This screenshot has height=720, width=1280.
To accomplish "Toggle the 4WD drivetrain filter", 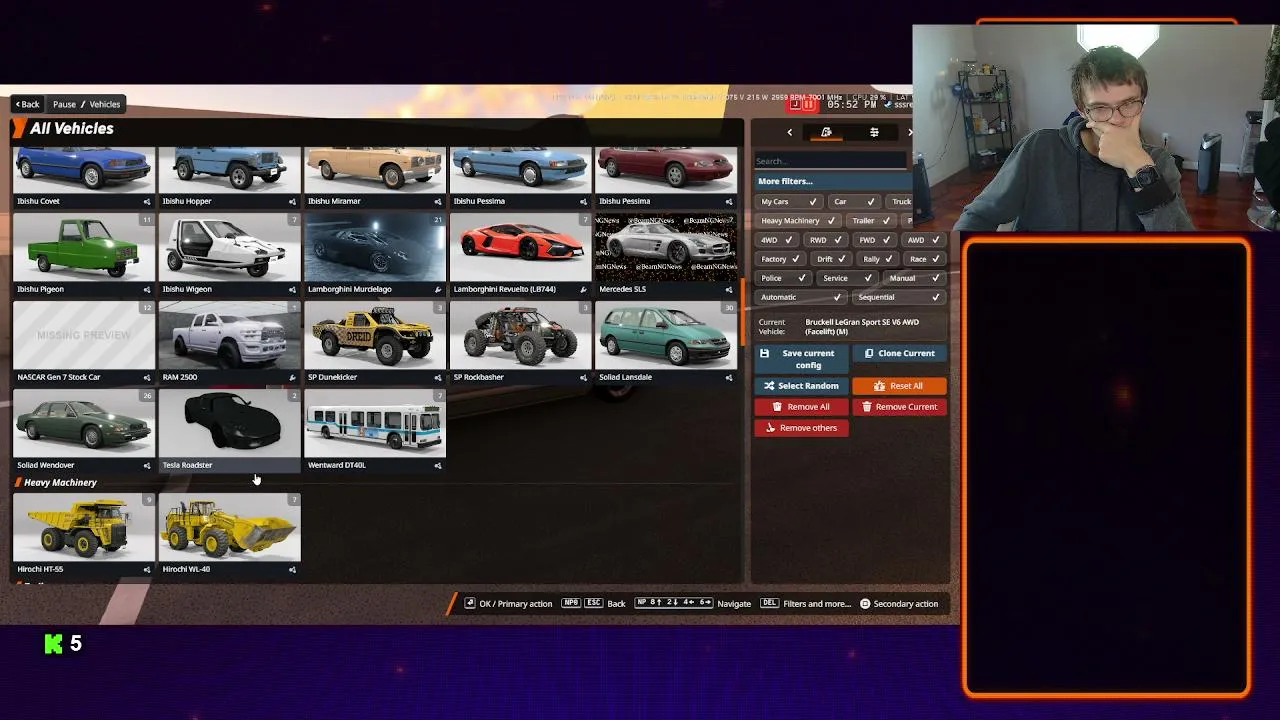I will [x=778, y=240].
